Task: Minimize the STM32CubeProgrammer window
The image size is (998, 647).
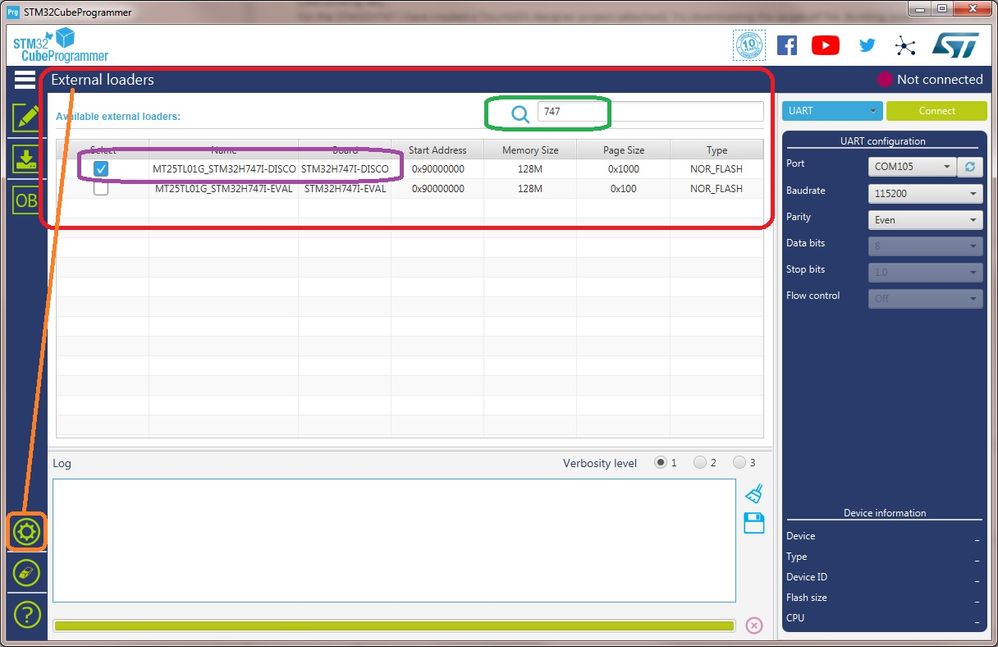Action: tap(920, 10)
